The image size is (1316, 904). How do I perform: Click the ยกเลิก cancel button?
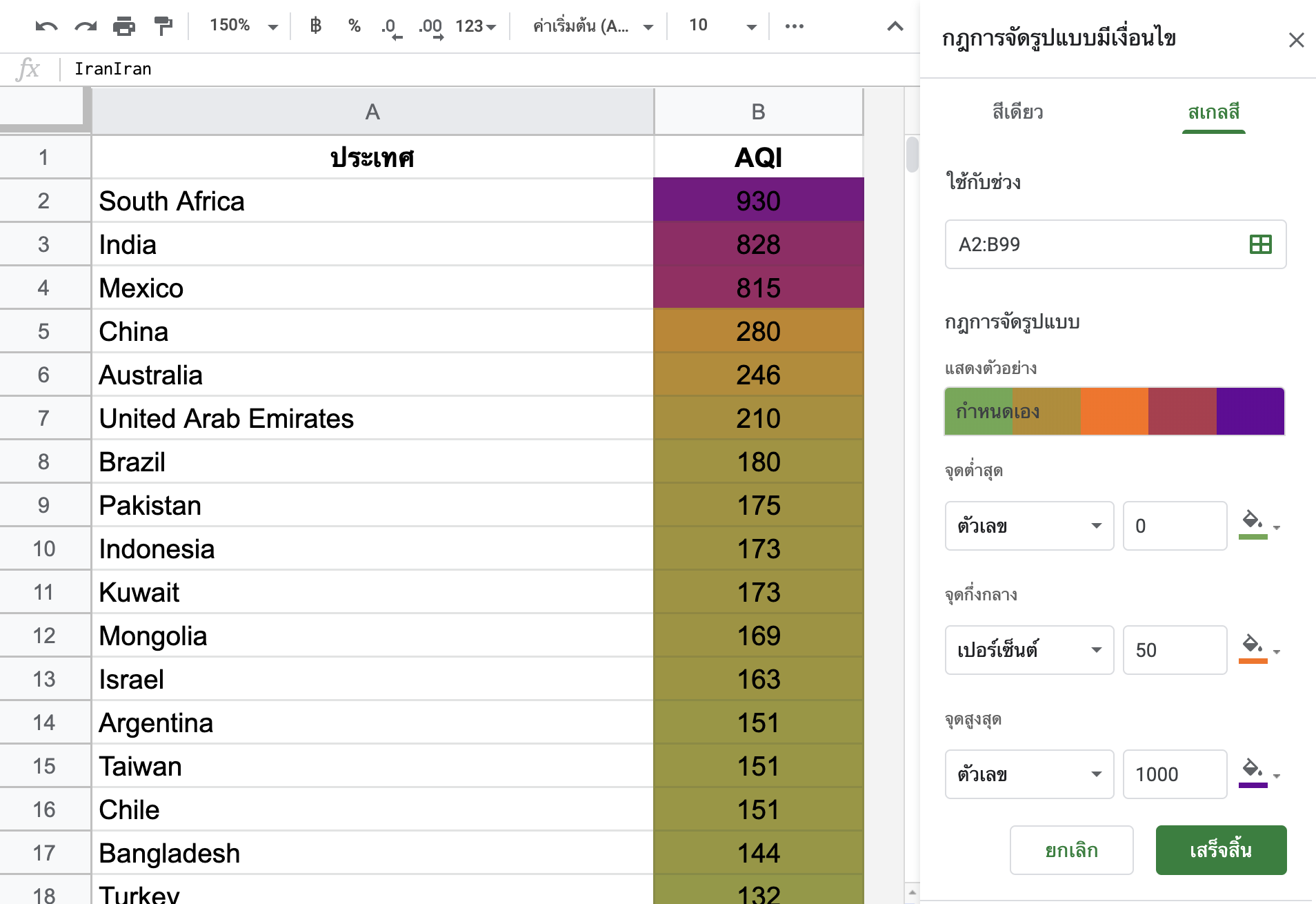coord(1071,850)
